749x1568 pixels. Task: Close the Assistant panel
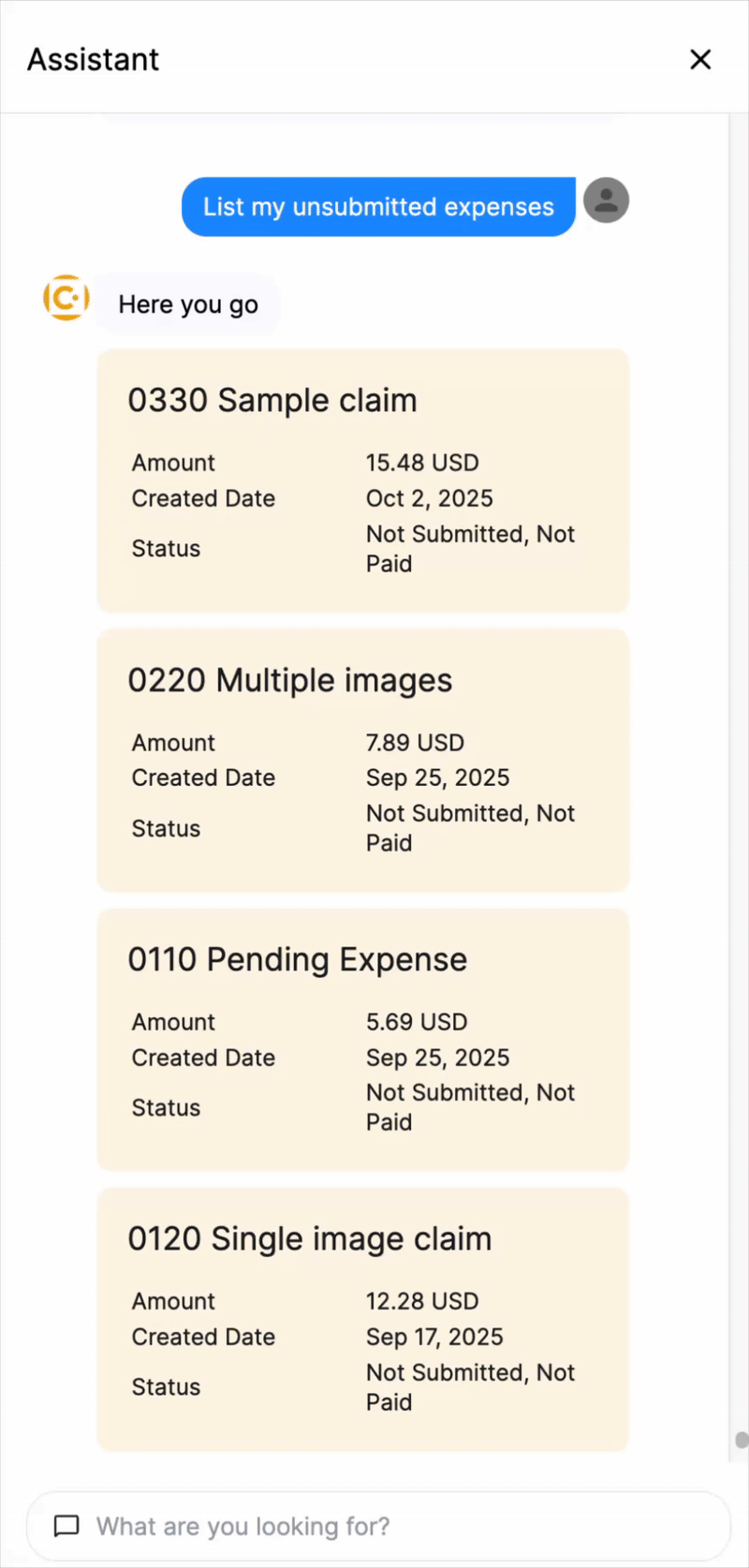coord(700,59)
